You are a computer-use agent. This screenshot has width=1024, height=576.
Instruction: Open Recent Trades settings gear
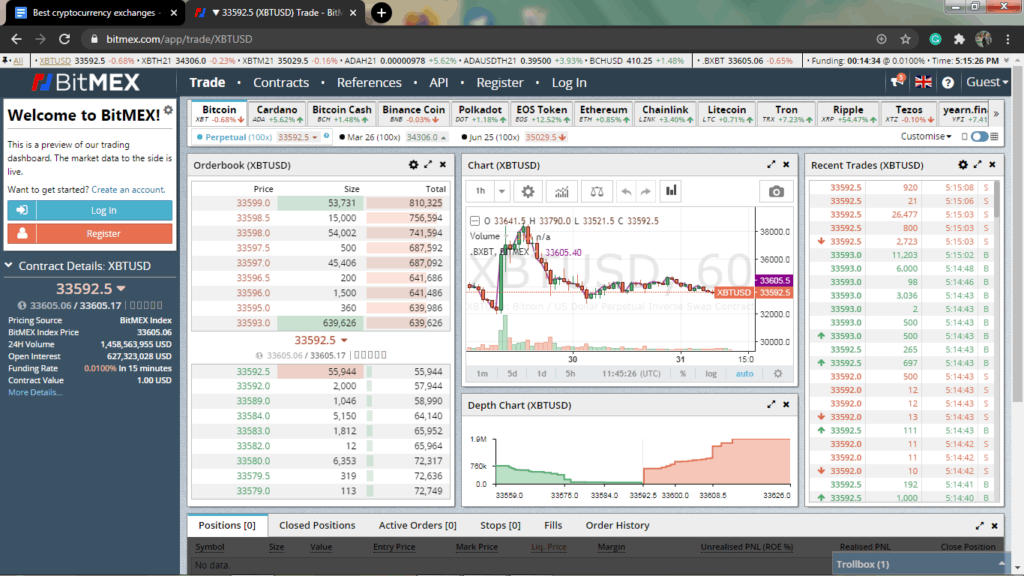(963, 165)
